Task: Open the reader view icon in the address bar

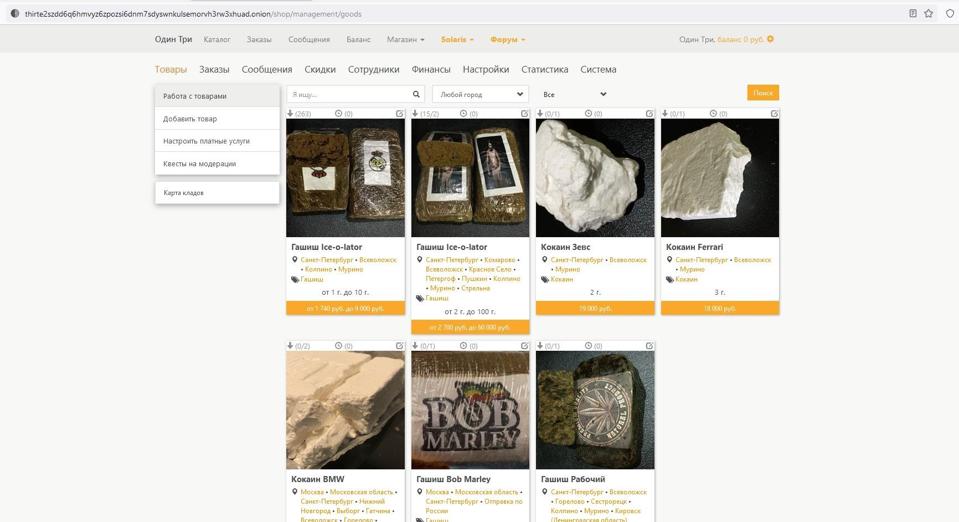Action: click(x=913, y=13)
